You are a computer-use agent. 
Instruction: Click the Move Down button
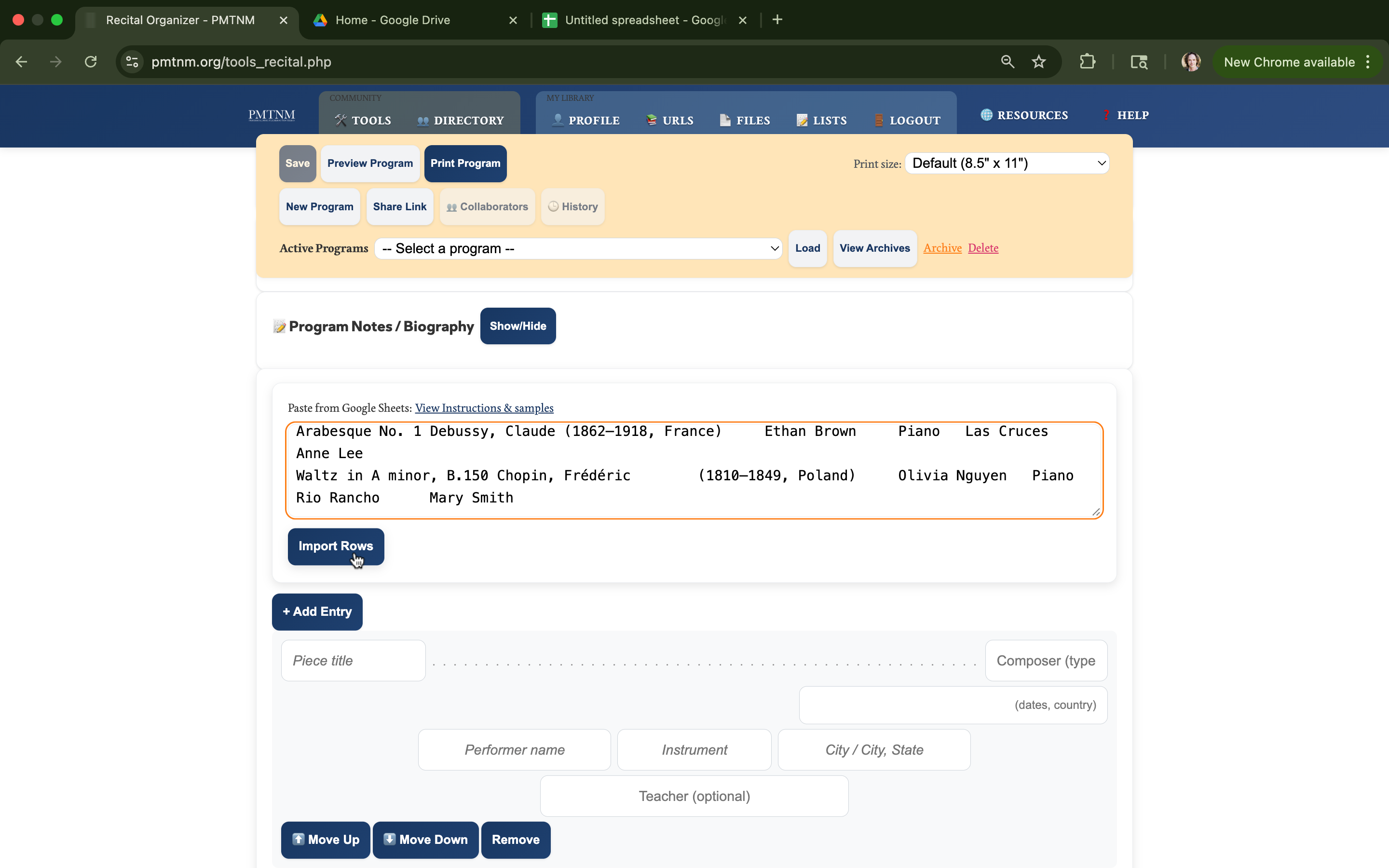[425, 840]
